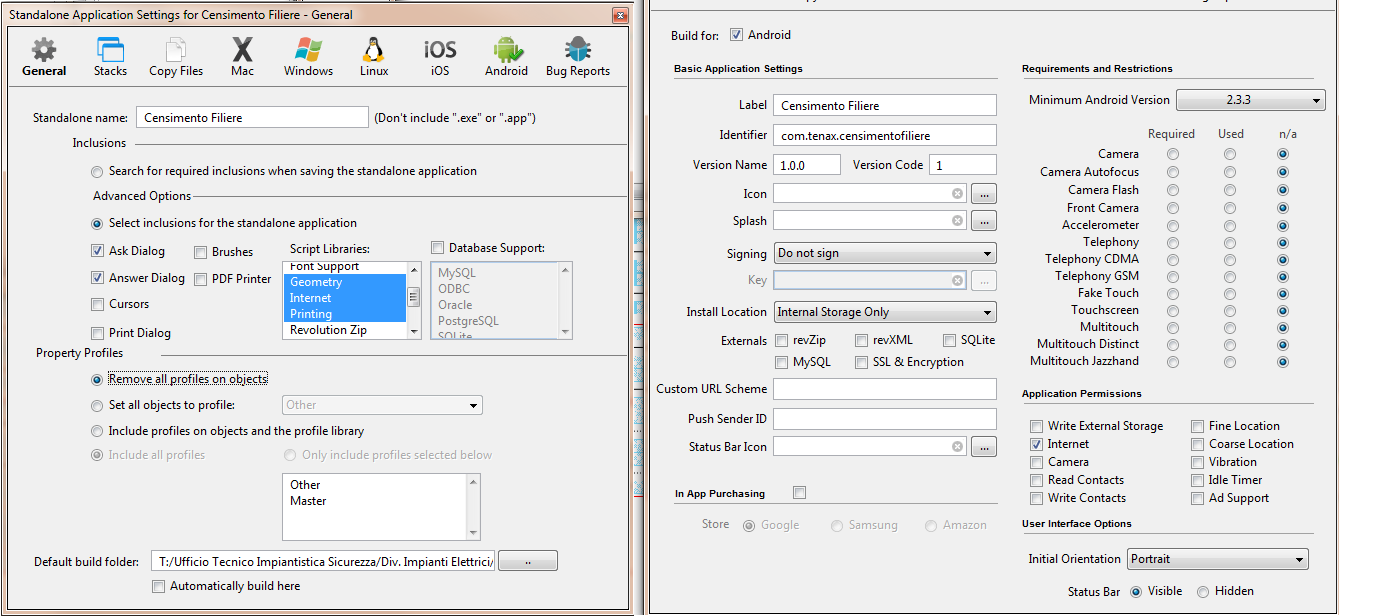The width and height of the screenshot is (1400, 616).
Task: Open the Linux build settings
Action: (374, 57)
